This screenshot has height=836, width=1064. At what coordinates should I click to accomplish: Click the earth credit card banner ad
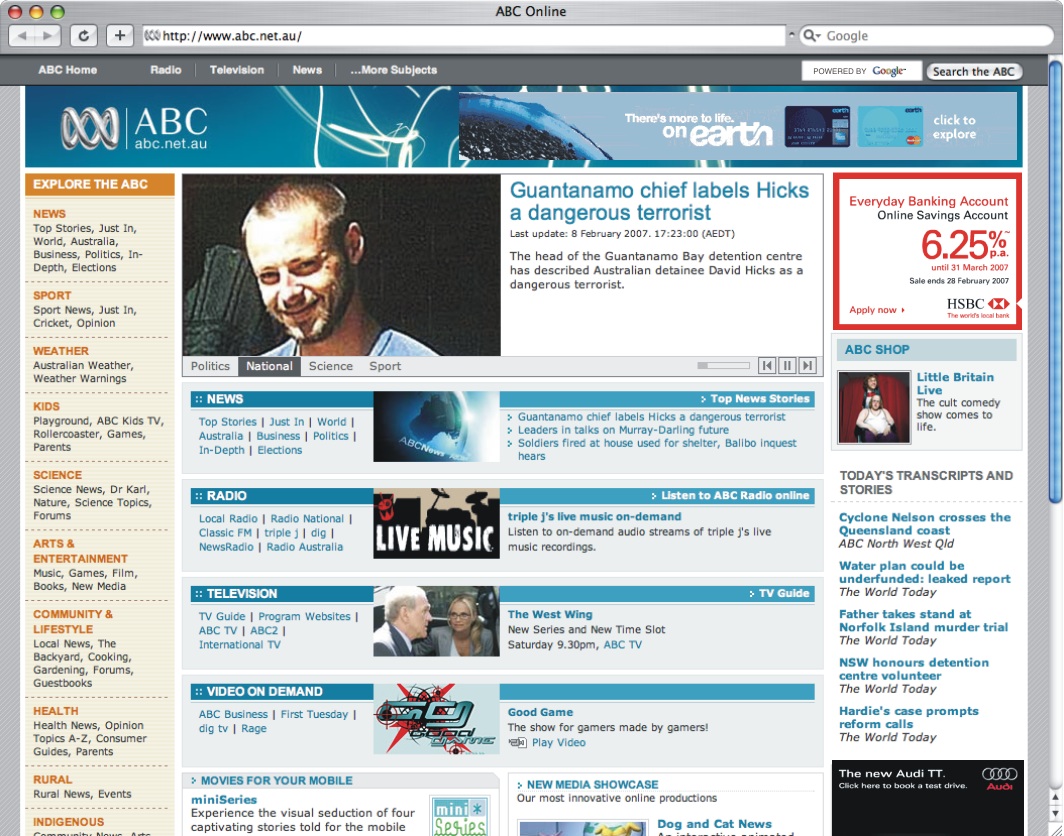pyautogui.click(x=738, y=126)
